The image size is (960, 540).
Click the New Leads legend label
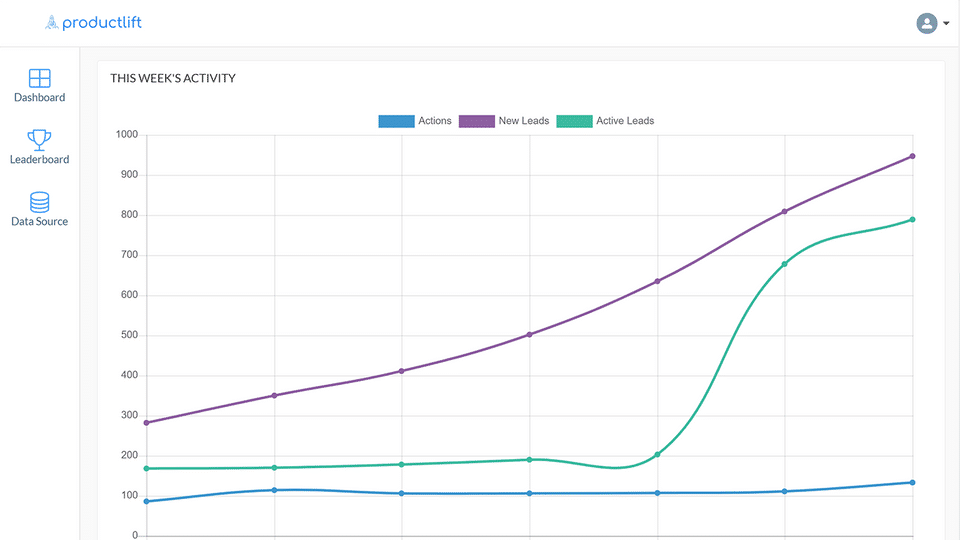523,121
